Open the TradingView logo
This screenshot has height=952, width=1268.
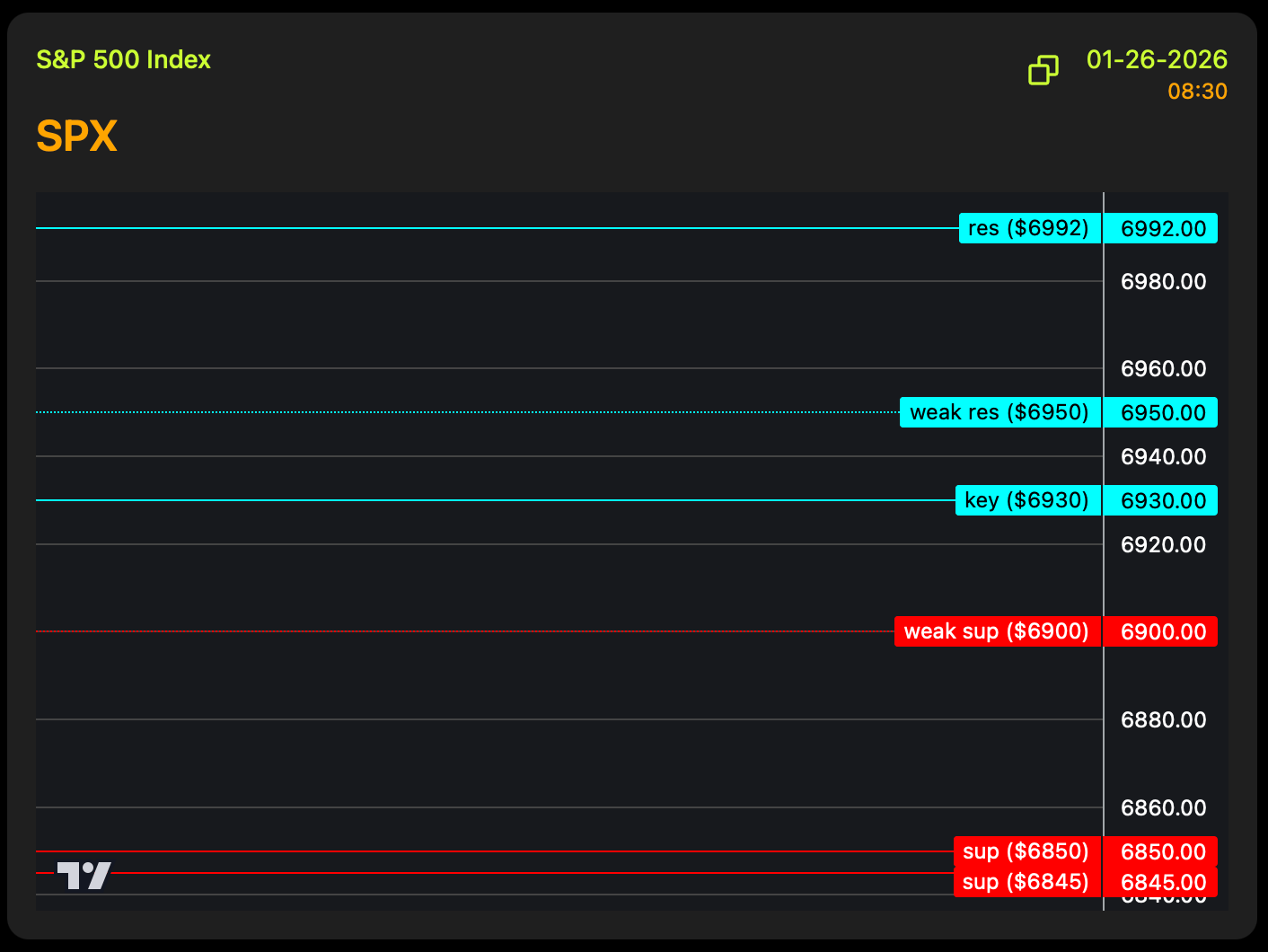(x=84, y=876)
